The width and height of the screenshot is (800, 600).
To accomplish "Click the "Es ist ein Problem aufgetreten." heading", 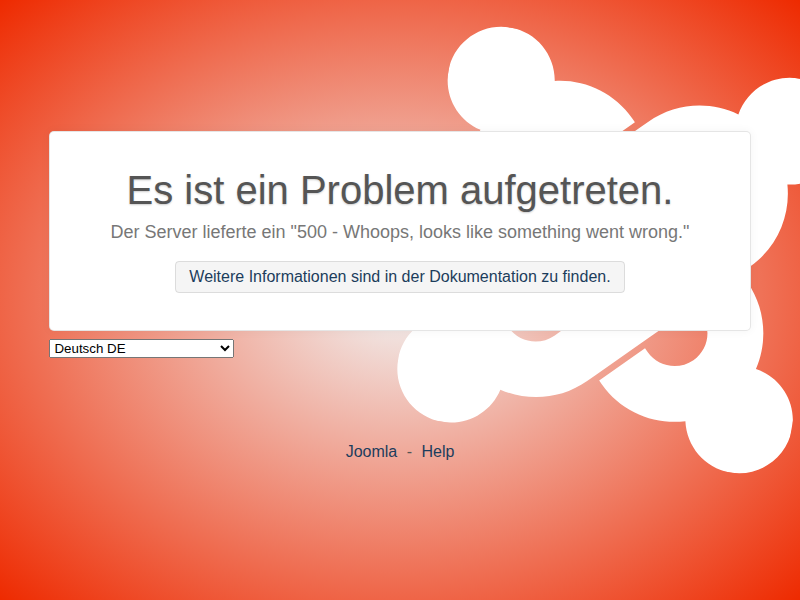I will click(x=400, y=190).
